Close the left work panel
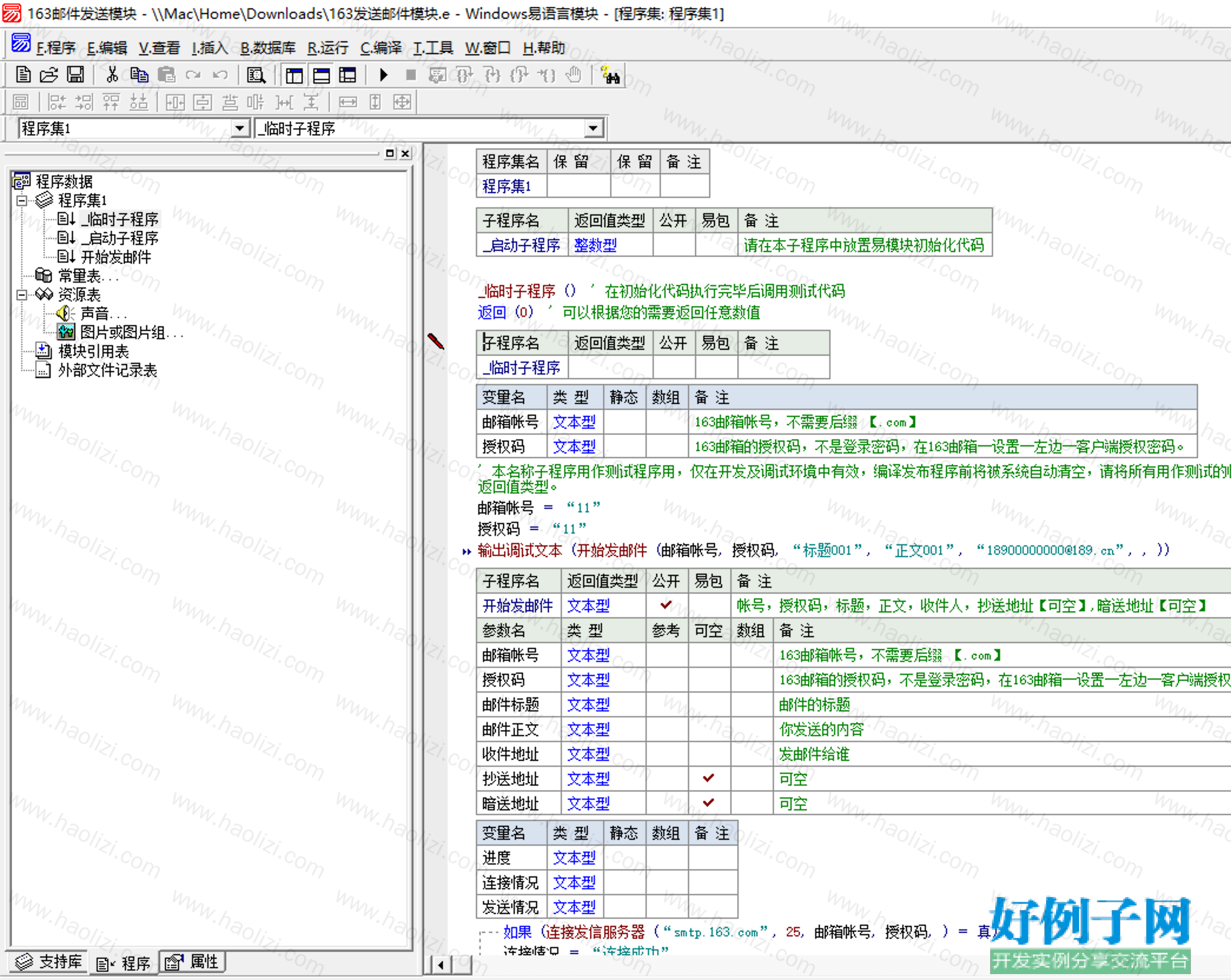Viewport: 1231px width, 980px height. pos(405,153)
